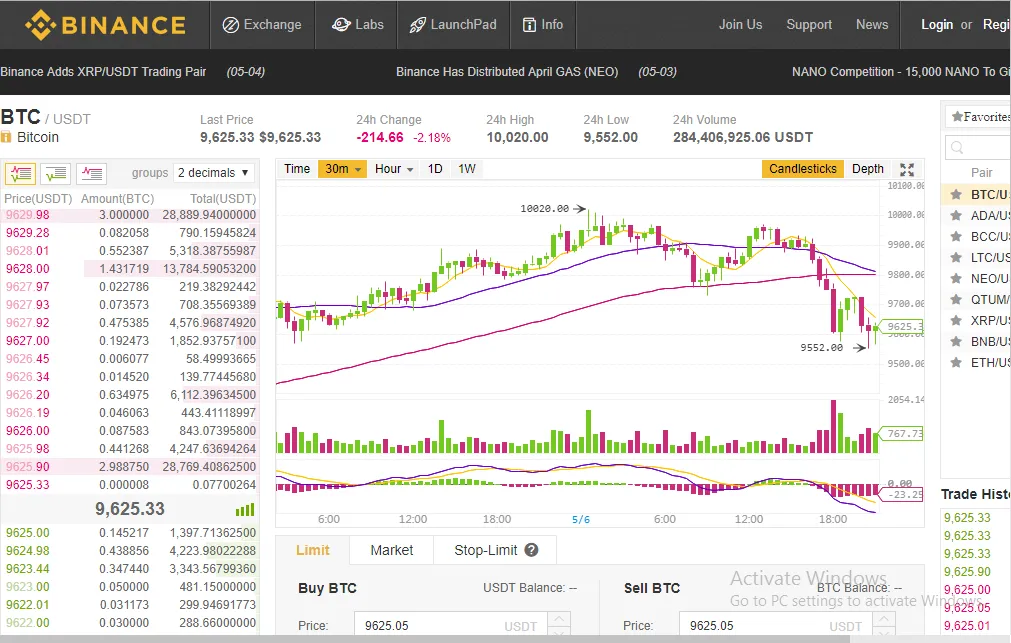Open the Hour interval dropdown

point(393,169)
